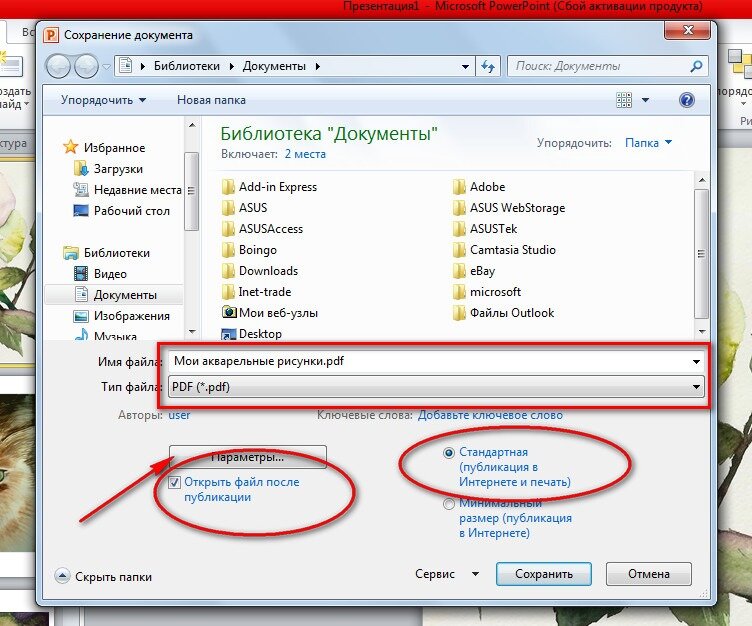The width and height of the screenshot is (752, 626).
Task: Open the ASUSAccess folder
Action: point(262,229)
